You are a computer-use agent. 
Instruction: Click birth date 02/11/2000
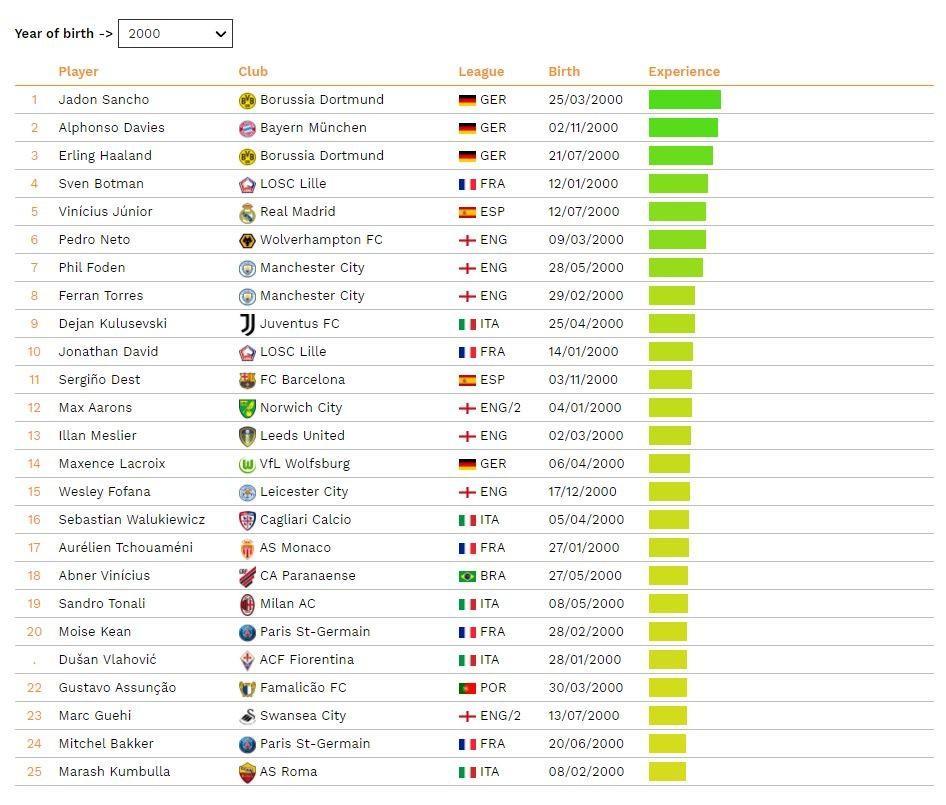coord(583,128)
